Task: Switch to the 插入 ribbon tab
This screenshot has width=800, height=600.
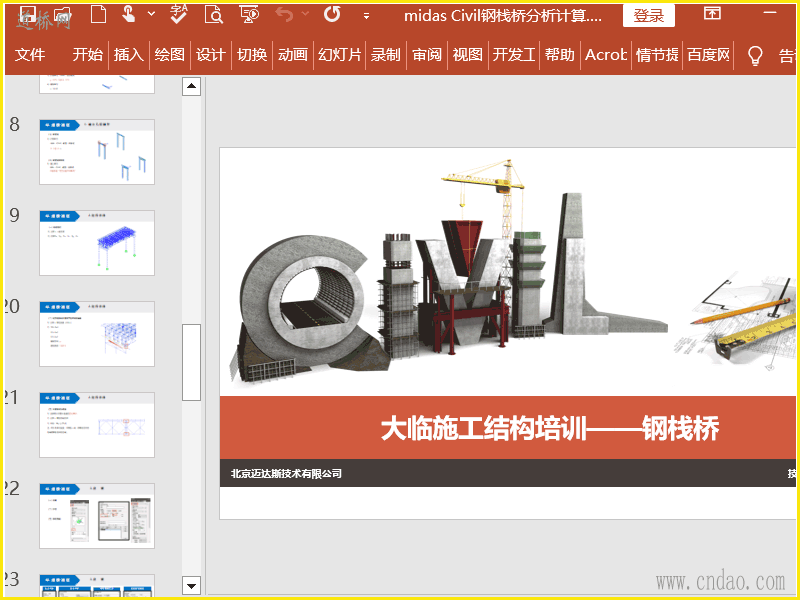Action: click(x=129, y=55)
